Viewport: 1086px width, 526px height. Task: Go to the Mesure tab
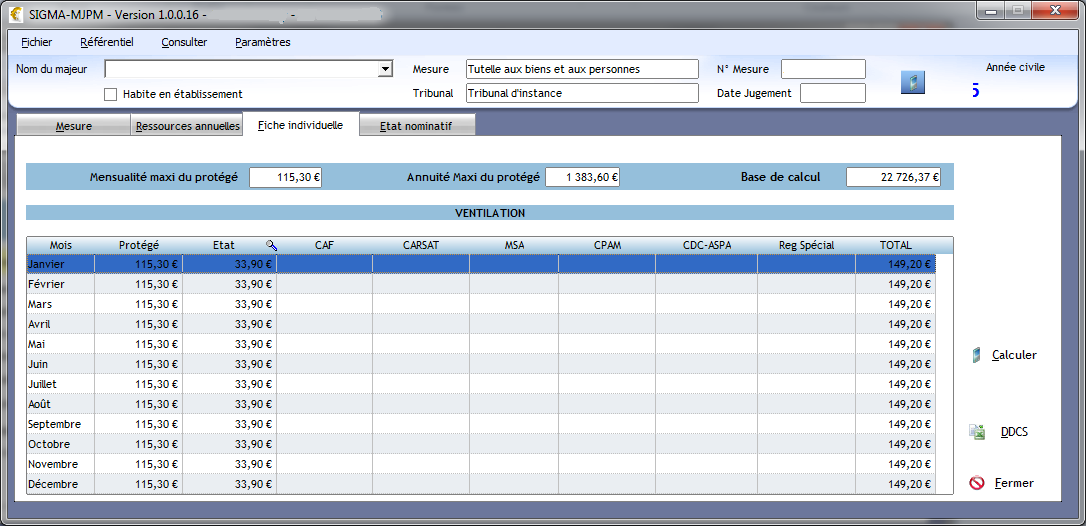point(74,127)
